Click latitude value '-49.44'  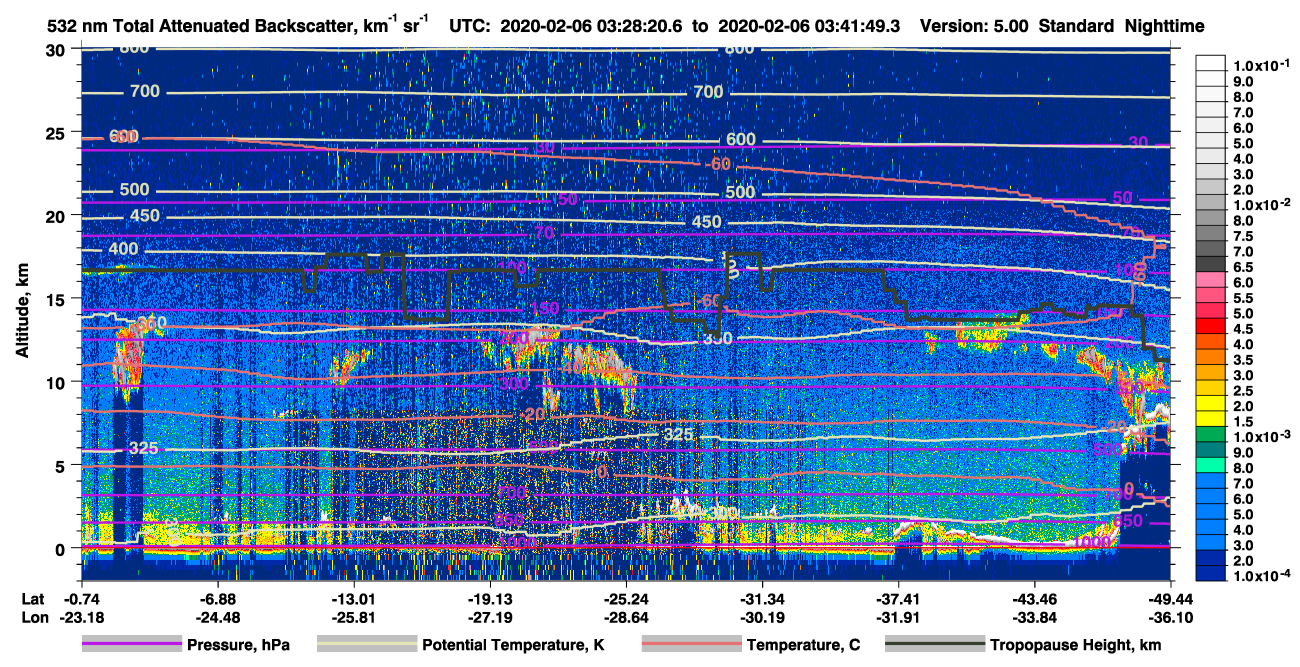(1170, 600)
